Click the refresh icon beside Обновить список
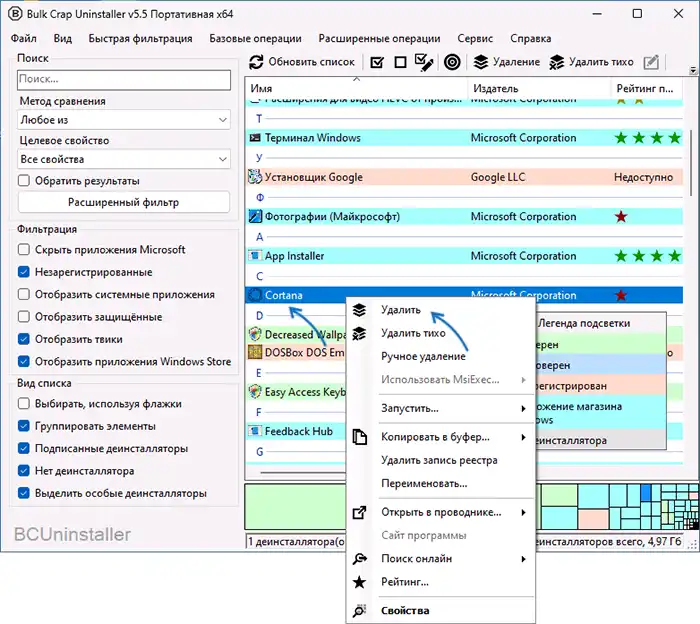 click(257, 62)
